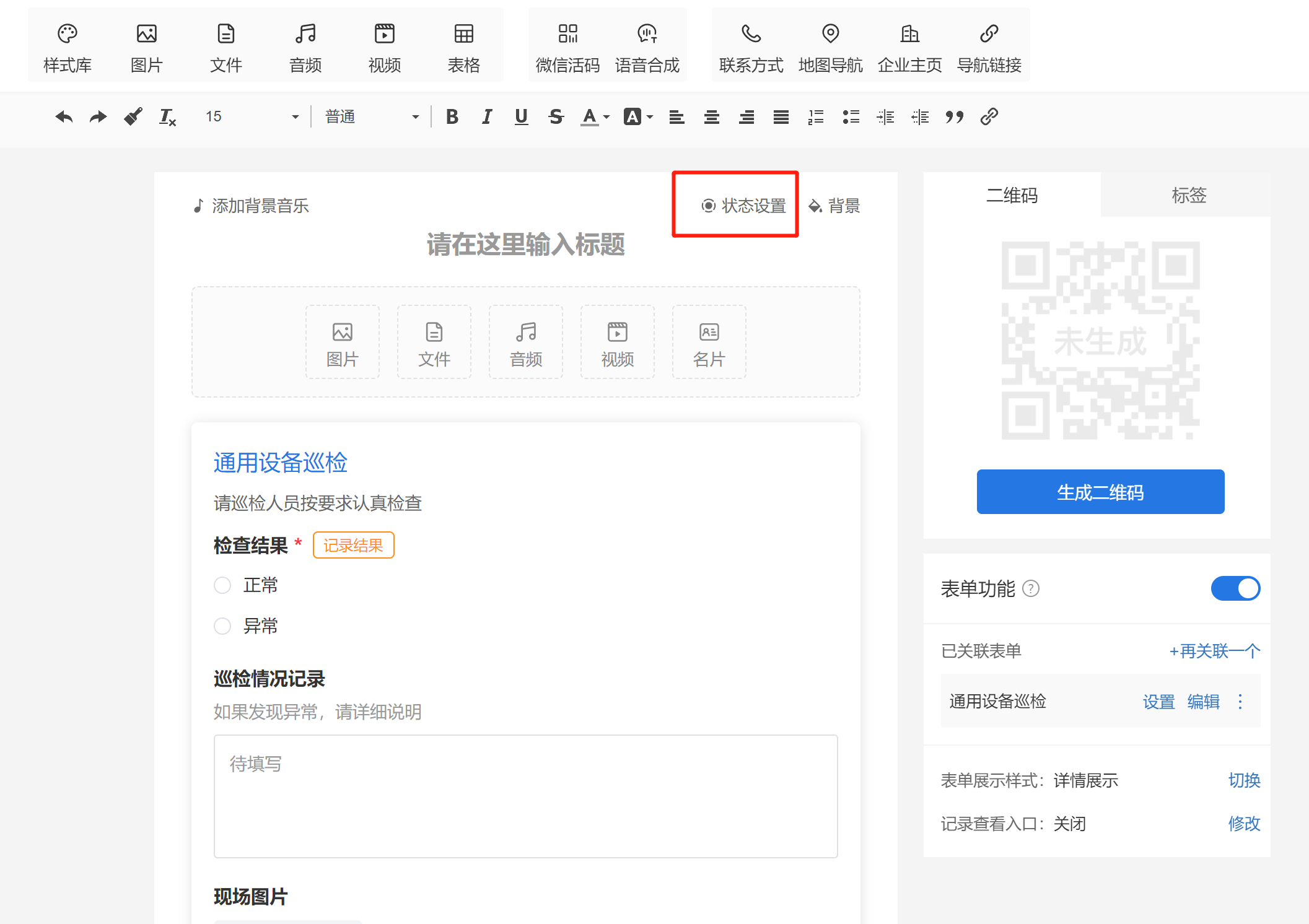
Task: Open more options for 通用设备巡检 form
Action: tap(1240, 702)
